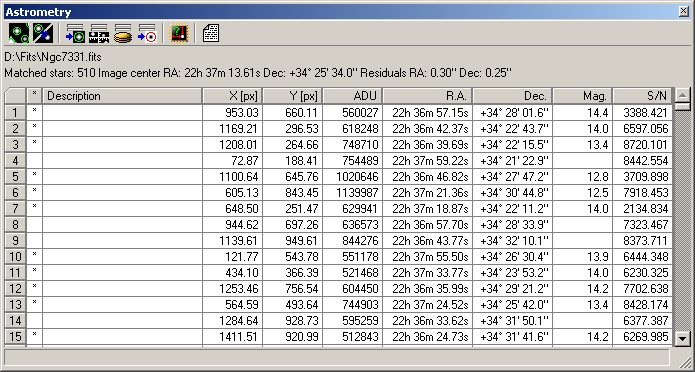695x372 pixels.
Task: Click the scrollbar up arrow
Action: 683,94
